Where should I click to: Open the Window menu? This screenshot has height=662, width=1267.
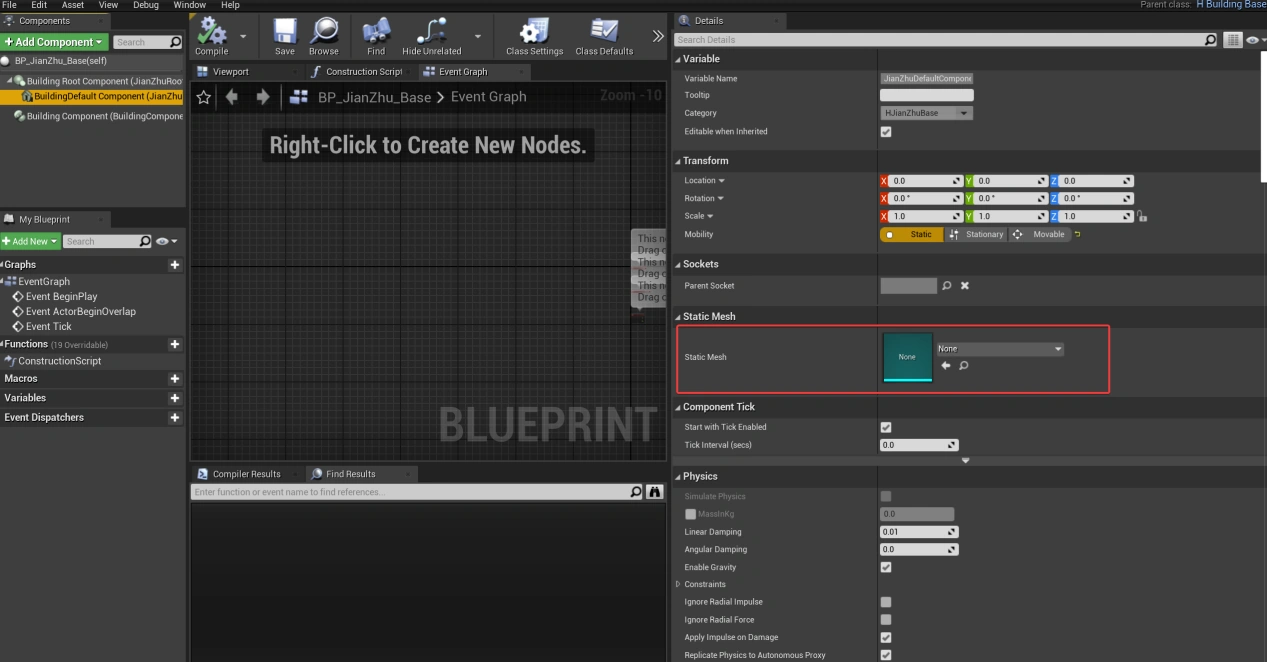(x=190, y=5)
